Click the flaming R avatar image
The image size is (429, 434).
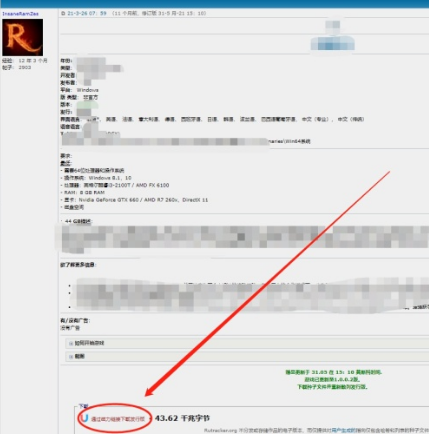coord(23,37)
